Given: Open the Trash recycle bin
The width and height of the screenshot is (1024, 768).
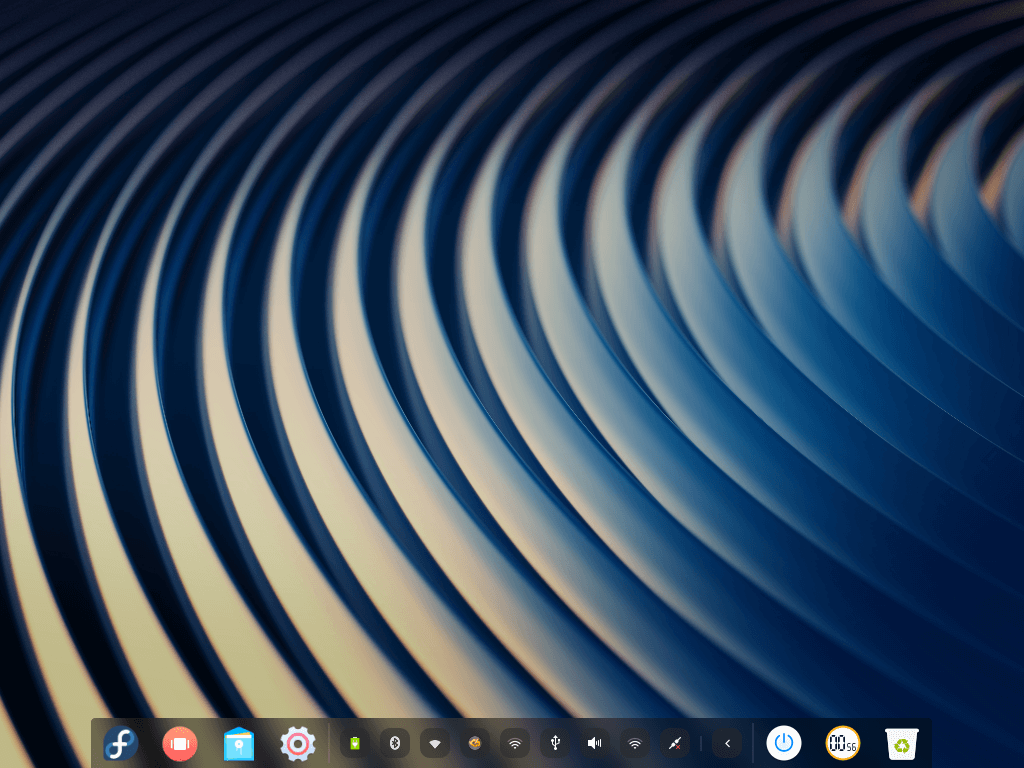Looking at the screenshot, I should click(x=902, y=744).
